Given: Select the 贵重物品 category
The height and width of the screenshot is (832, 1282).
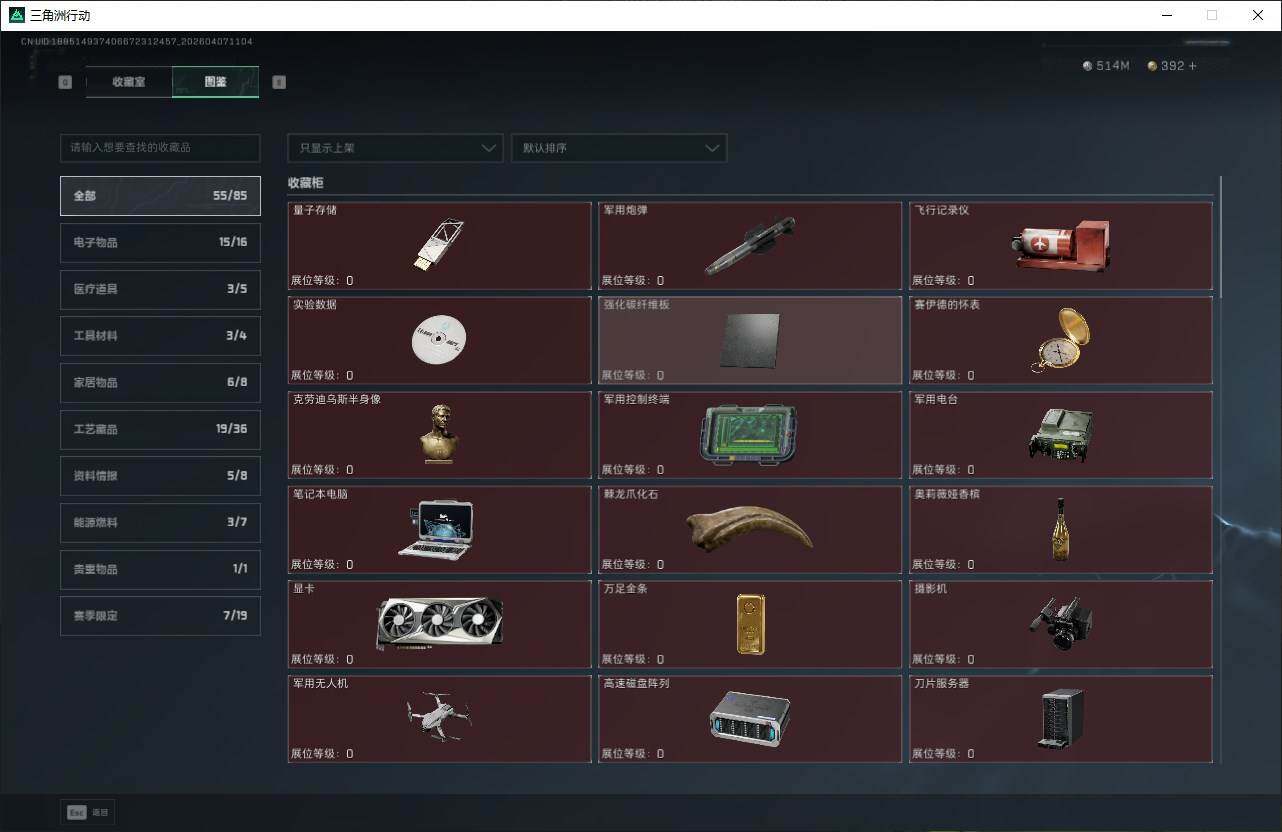Looking at the screenshot, I should coord(160,569).
